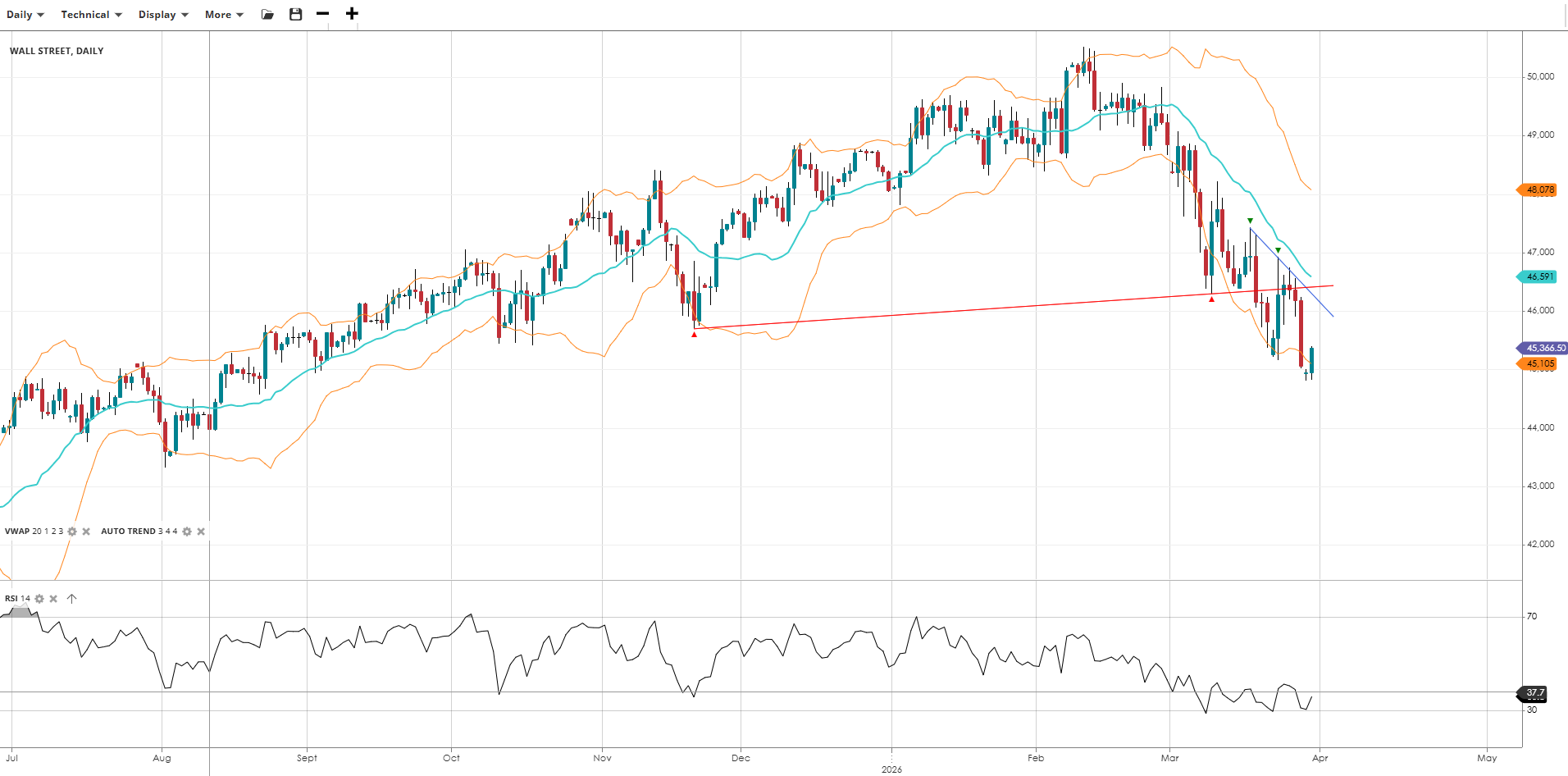Open the Daily timeframe dropdown
This screenshot has height=776, width=1568.
[x=25, y=15]
